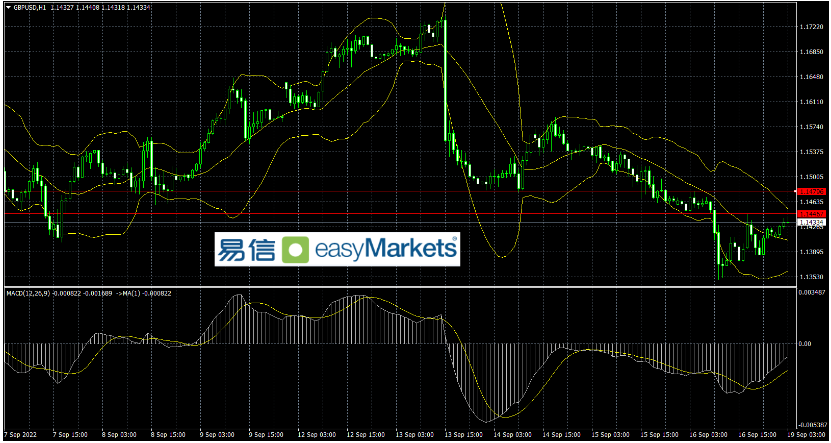Click the 1.17220 price axis label

(812, 26)
